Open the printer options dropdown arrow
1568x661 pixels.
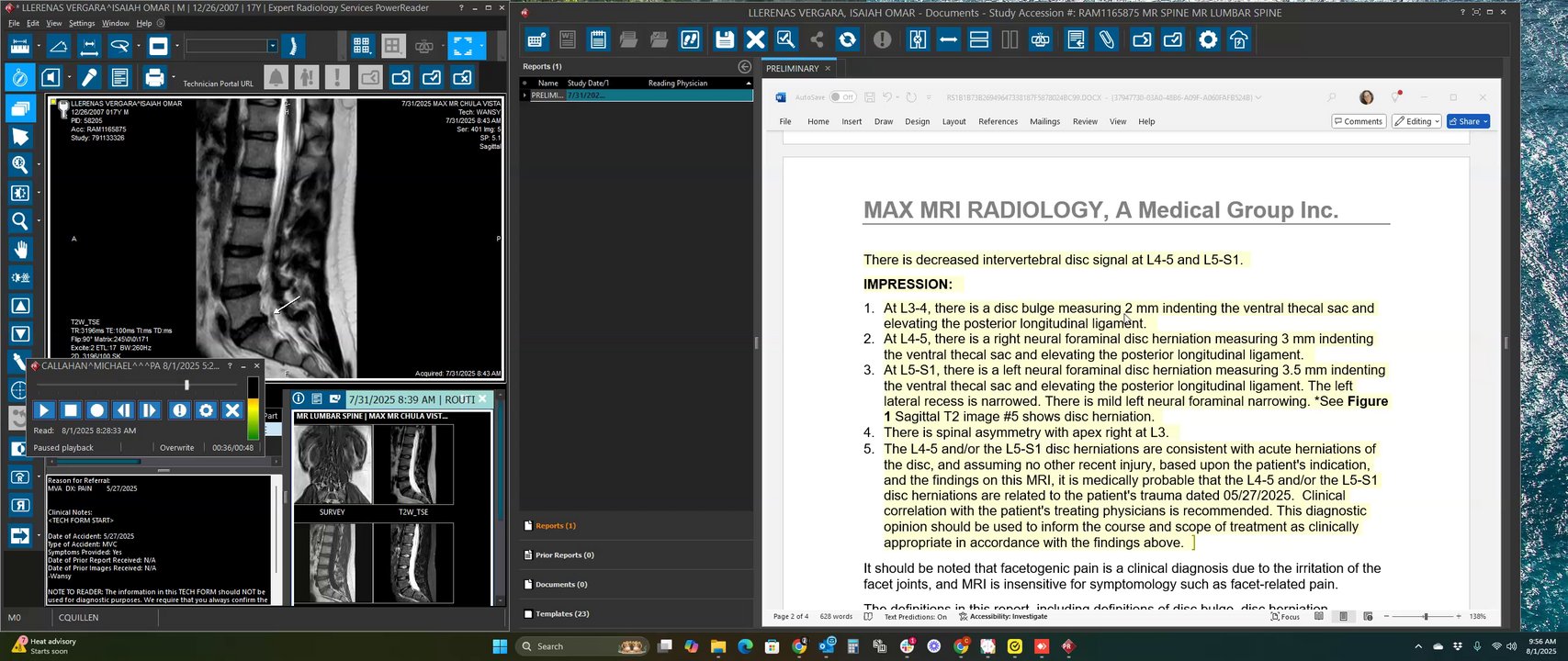(172, 77)
